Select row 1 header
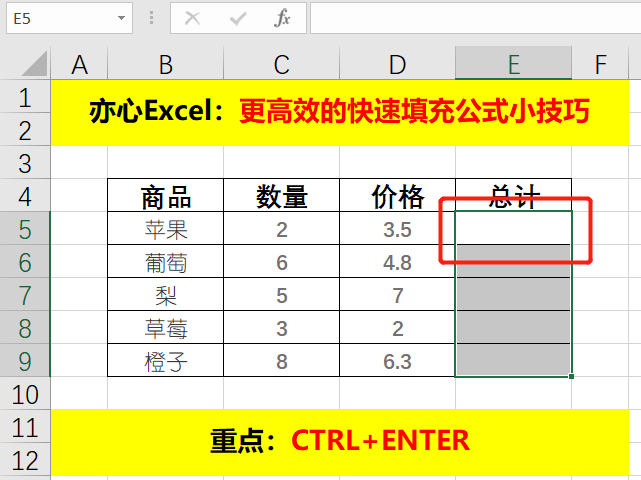641x480 pixels. point(25,96)
